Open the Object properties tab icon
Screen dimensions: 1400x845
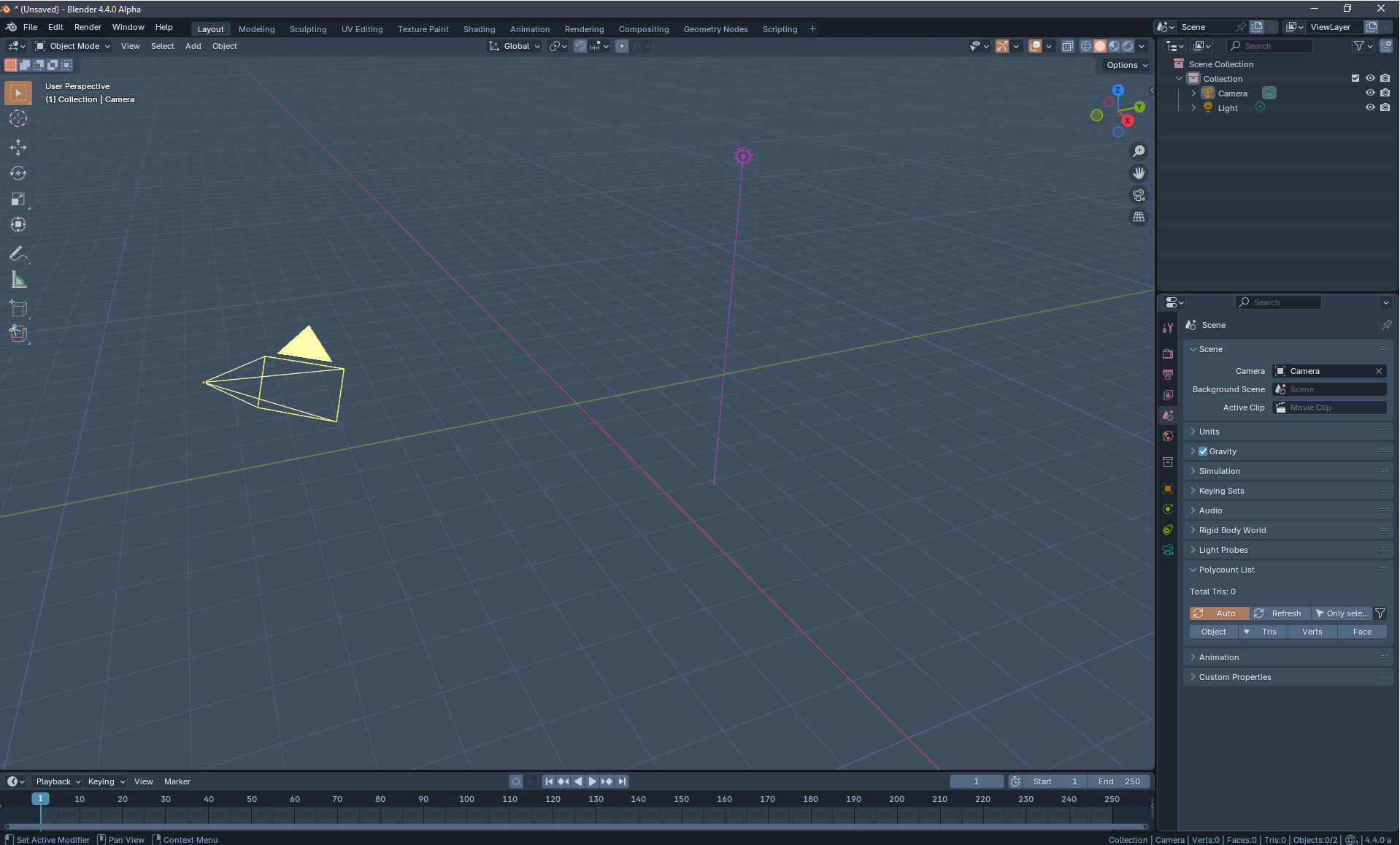pos(1168,489)
